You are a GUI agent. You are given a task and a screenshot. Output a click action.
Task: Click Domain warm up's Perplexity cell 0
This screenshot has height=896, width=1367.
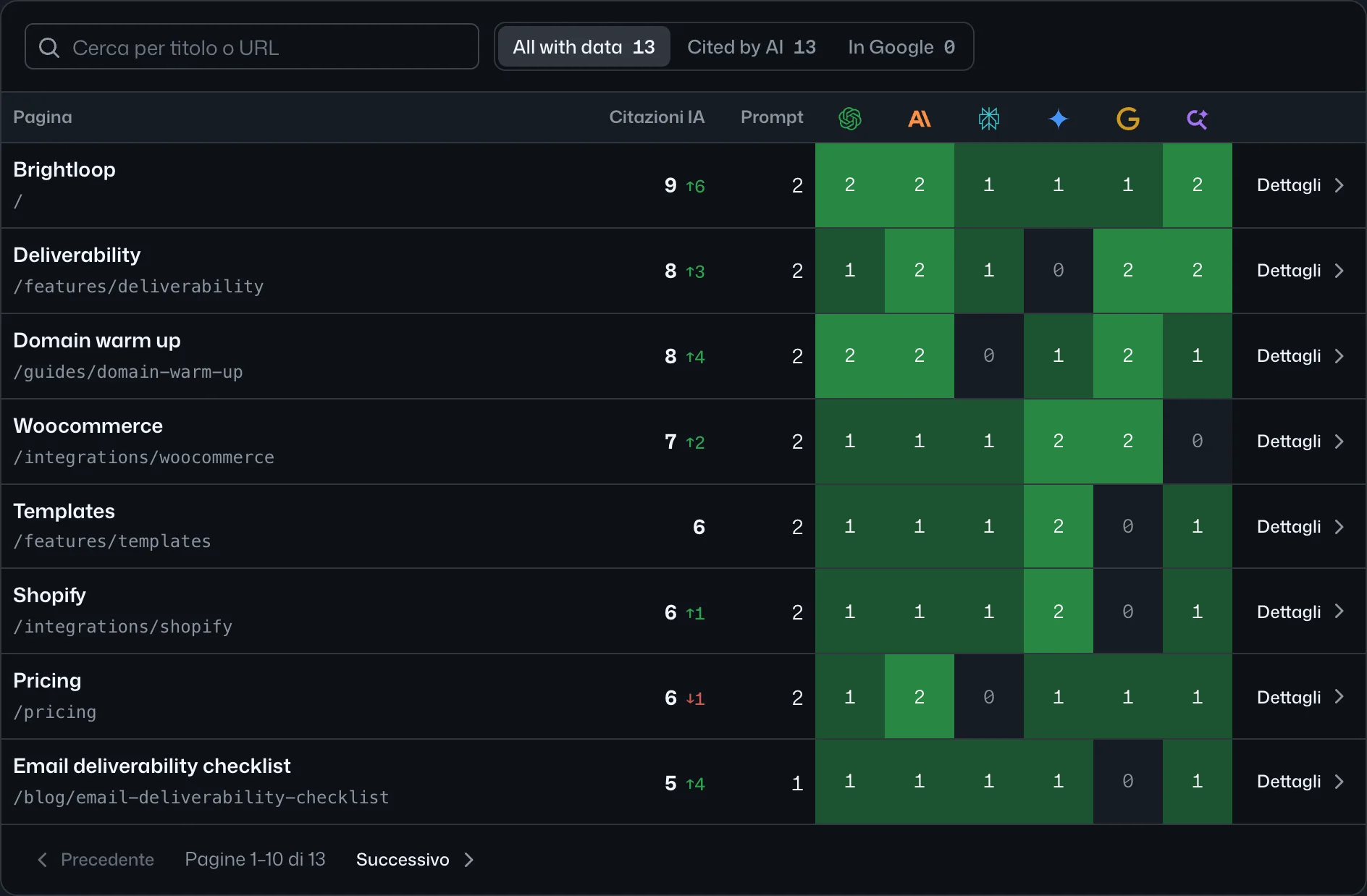pos(989,356)
